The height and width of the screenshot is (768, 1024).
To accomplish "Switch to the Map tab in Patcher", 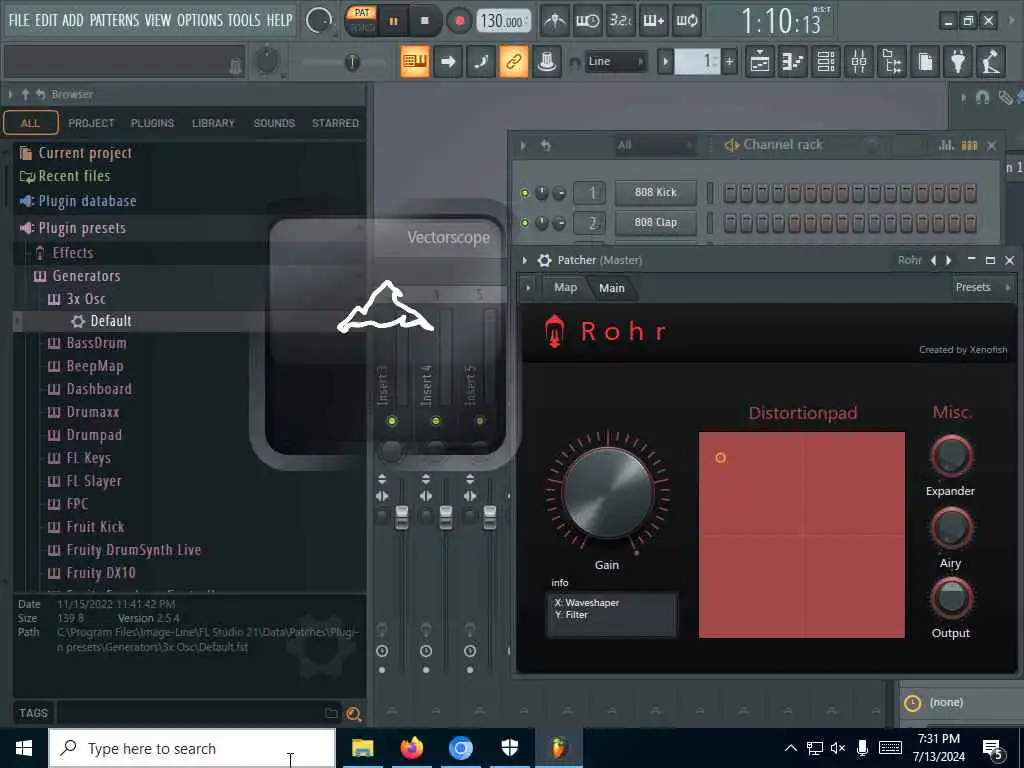I will (565, 287).
